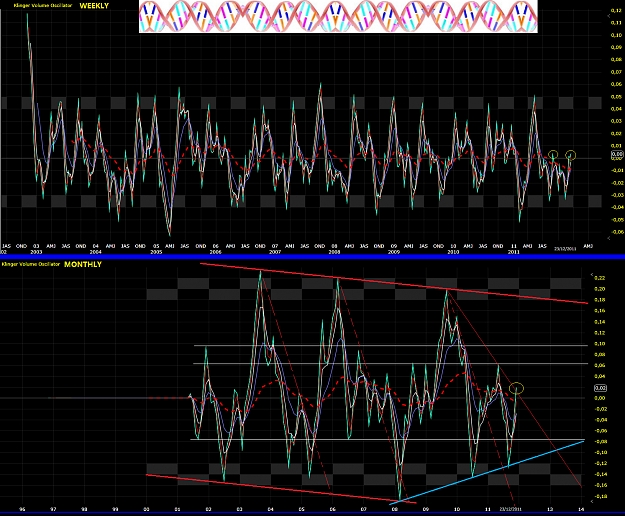Click the -0,18 value on monthly scale
The image size is (625, 516).
click(599, 496)
